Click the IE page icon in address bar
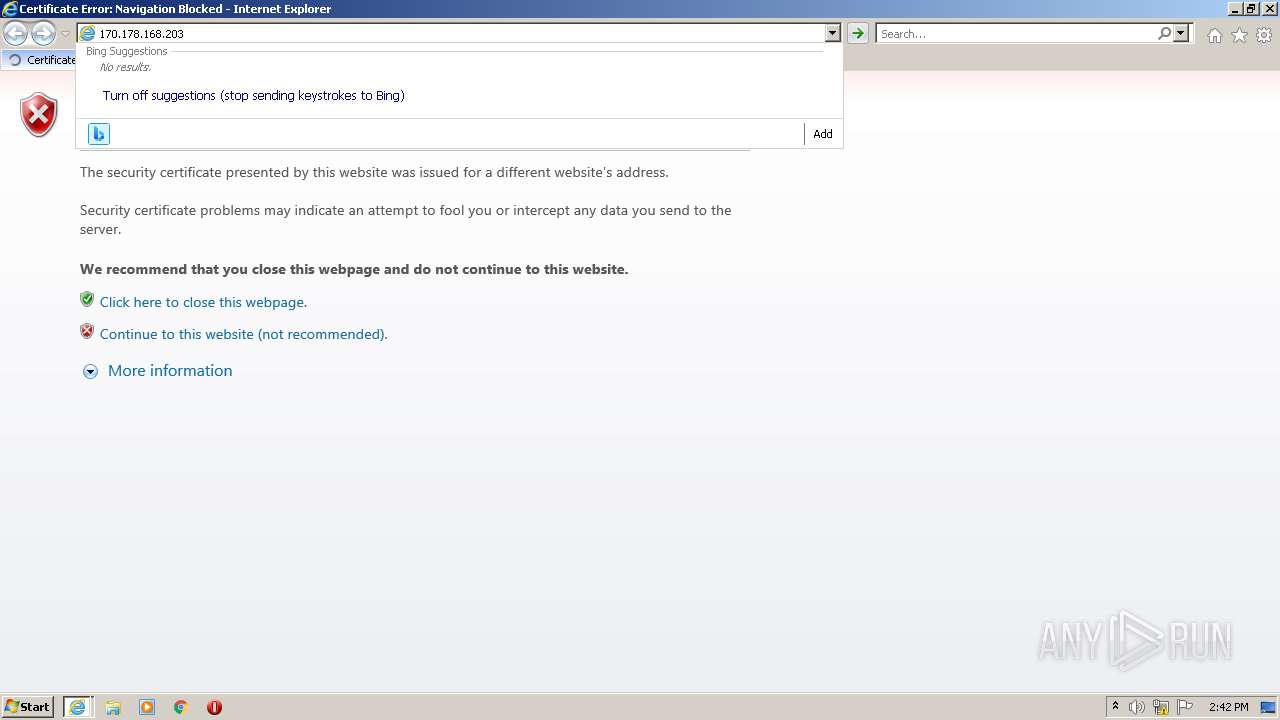Viewport: 1280px width, 720px height. pyautogui.click(x=87, y=33)
